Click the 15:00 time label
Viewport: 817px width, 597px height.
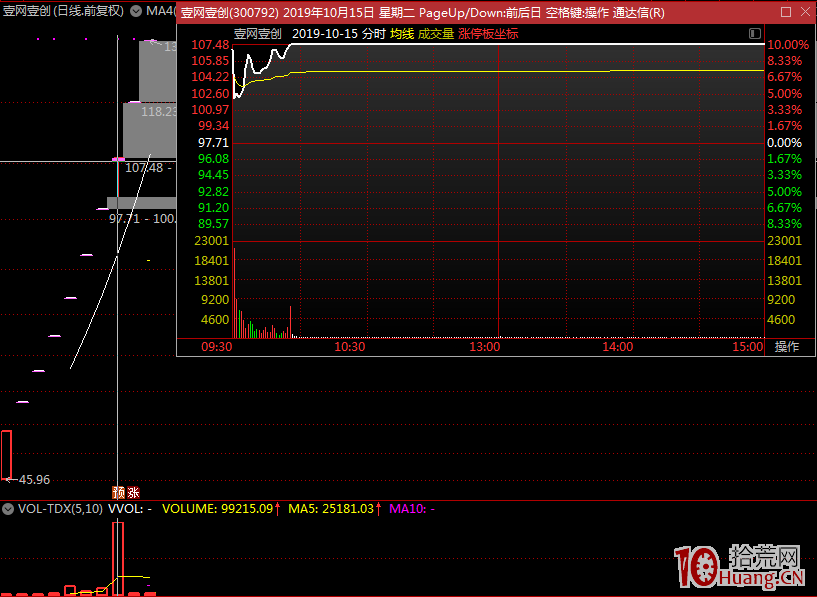pos(748,347)
